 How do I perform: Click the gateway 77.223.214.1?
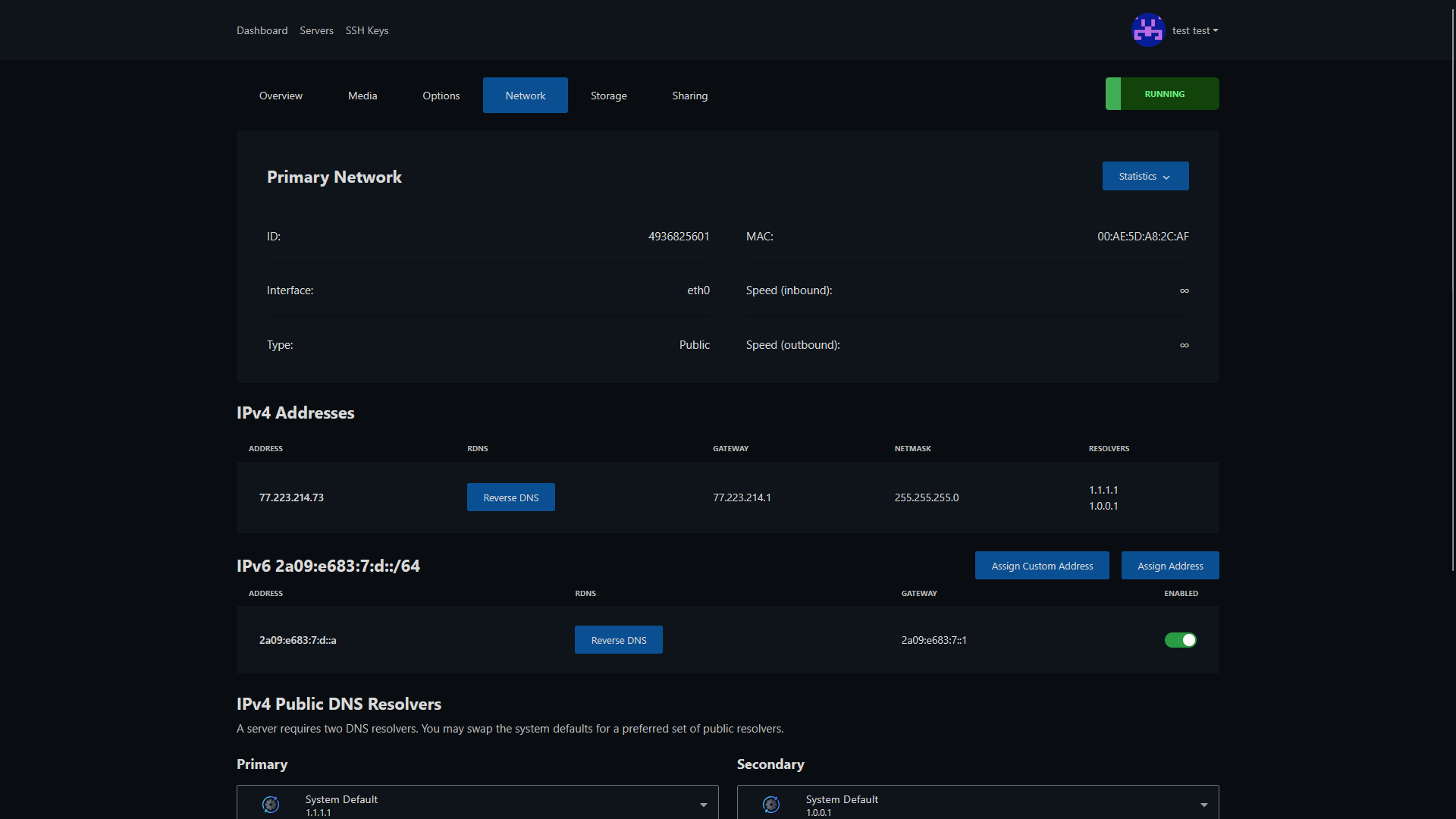[x=742, y=497]
